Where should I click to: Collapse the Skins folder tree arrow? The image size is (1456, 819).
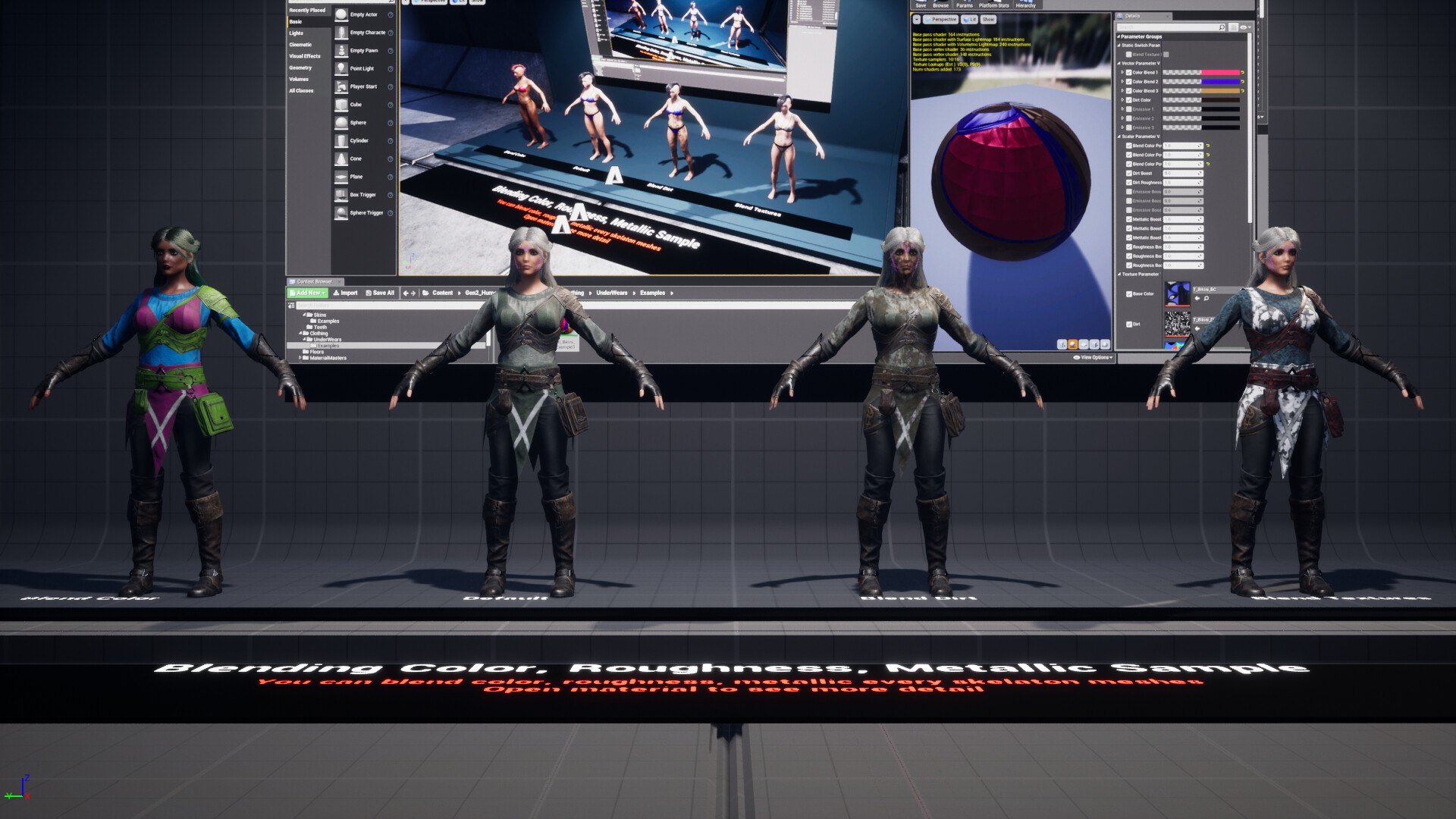point(304,315)
